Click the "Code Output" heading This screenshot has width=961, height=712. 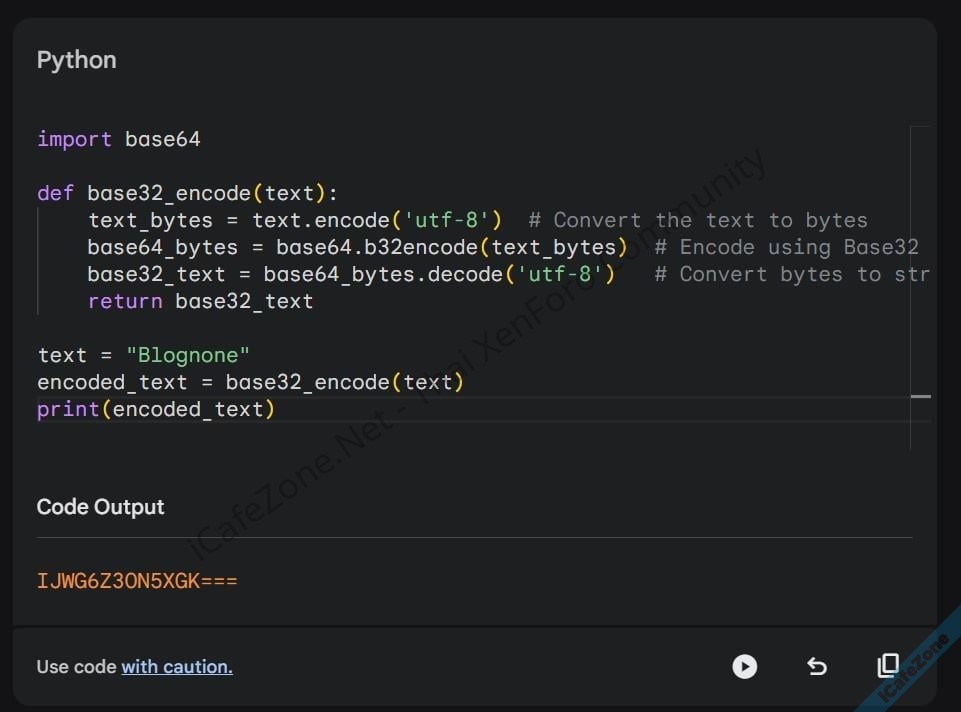point(100,507)
